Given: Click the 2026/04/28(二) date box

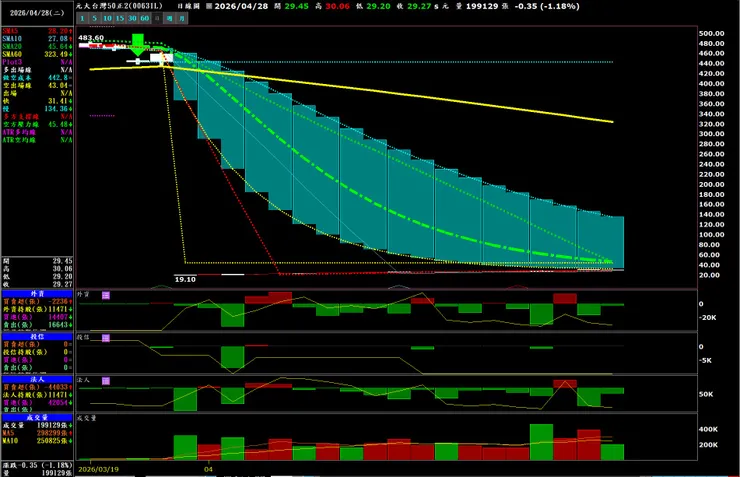Looking at the screenshot, I should [x=37, y=13].
